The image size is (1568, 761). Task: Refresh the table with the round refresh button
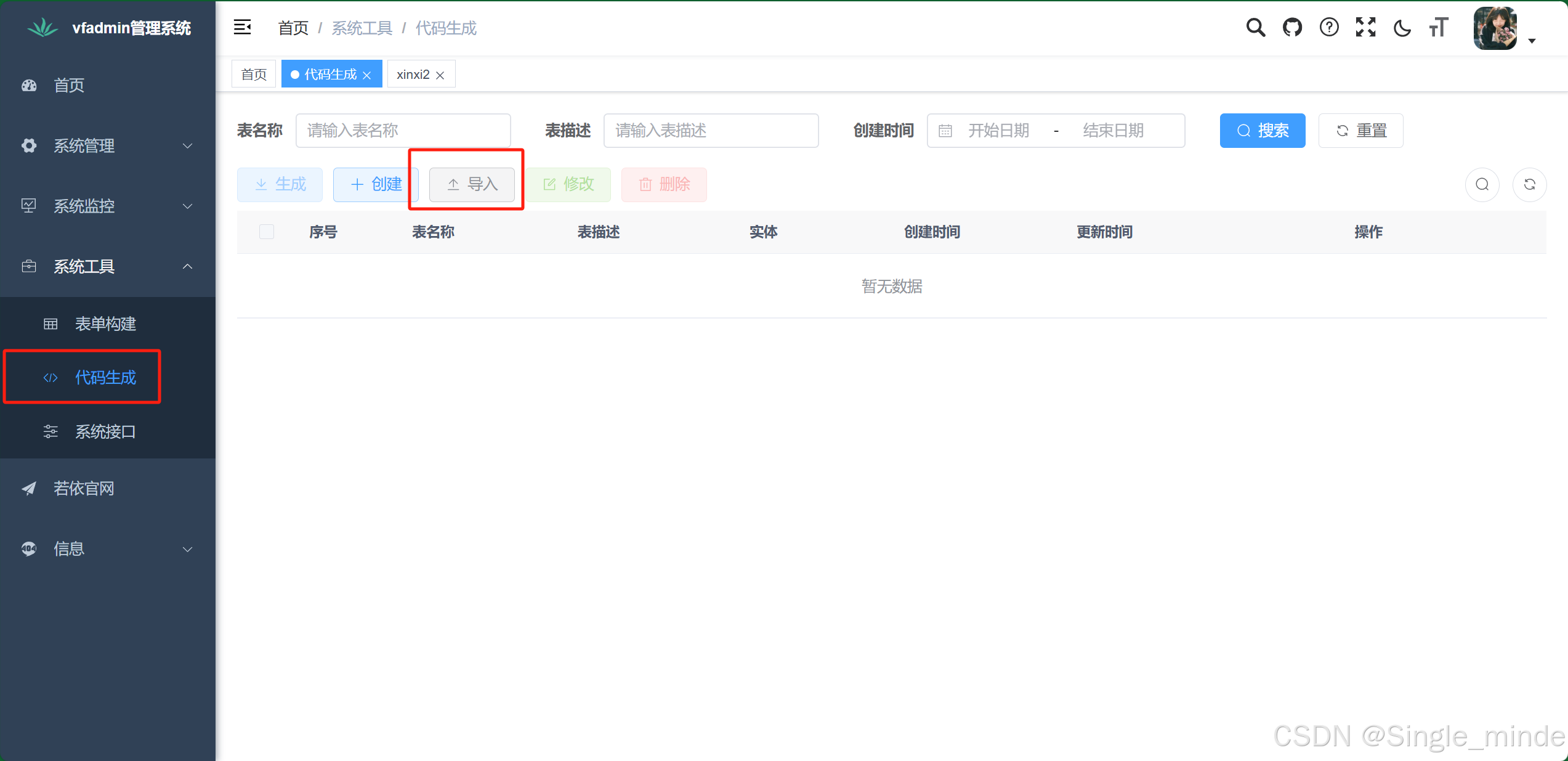pos(1529,184)
